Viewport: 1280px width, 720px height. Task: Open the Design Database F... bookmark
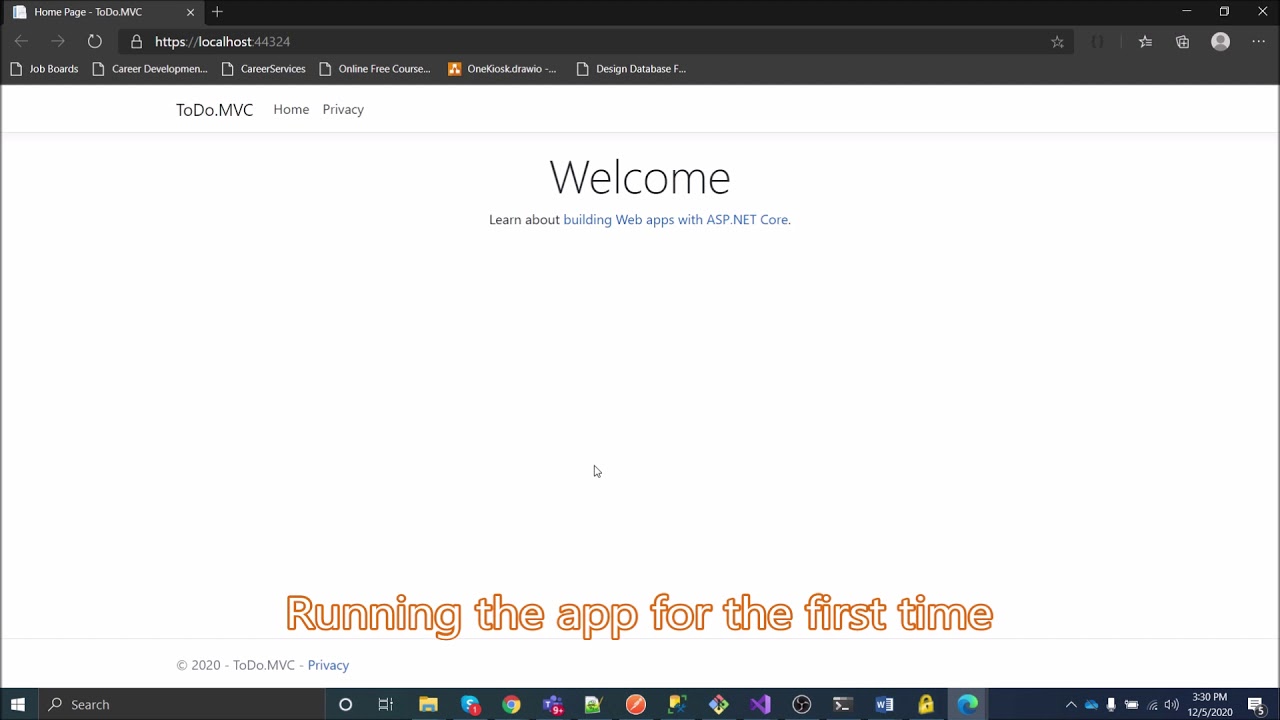point(632,69)
